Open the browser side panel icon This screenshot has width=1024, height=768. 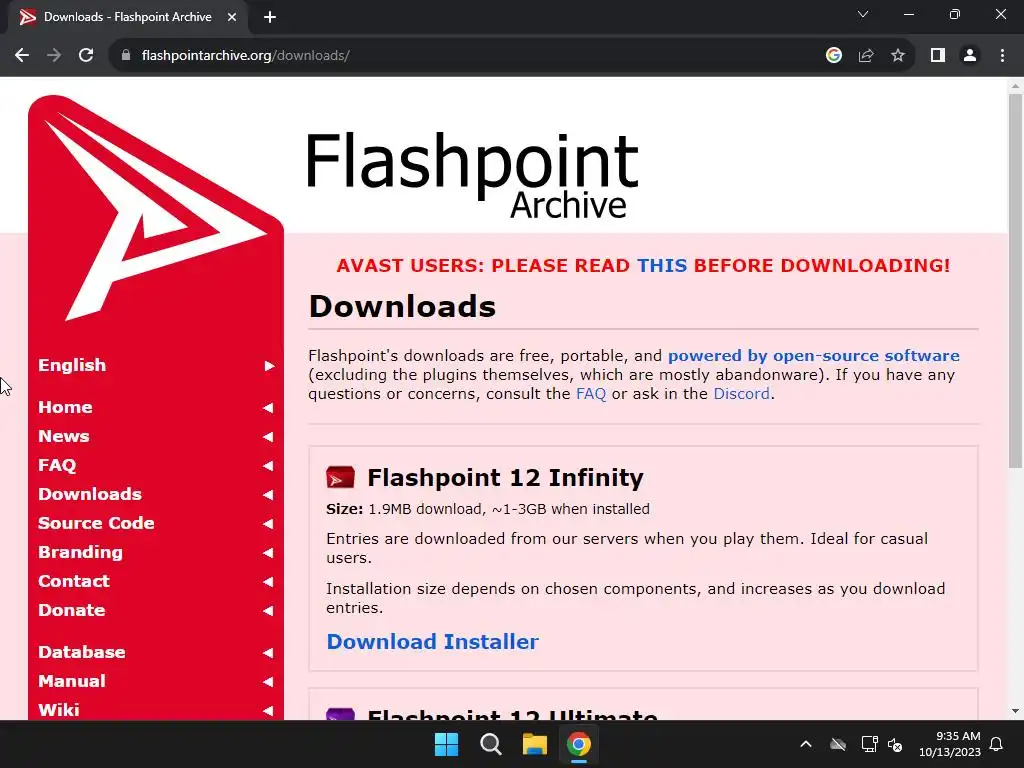point(938,56)
